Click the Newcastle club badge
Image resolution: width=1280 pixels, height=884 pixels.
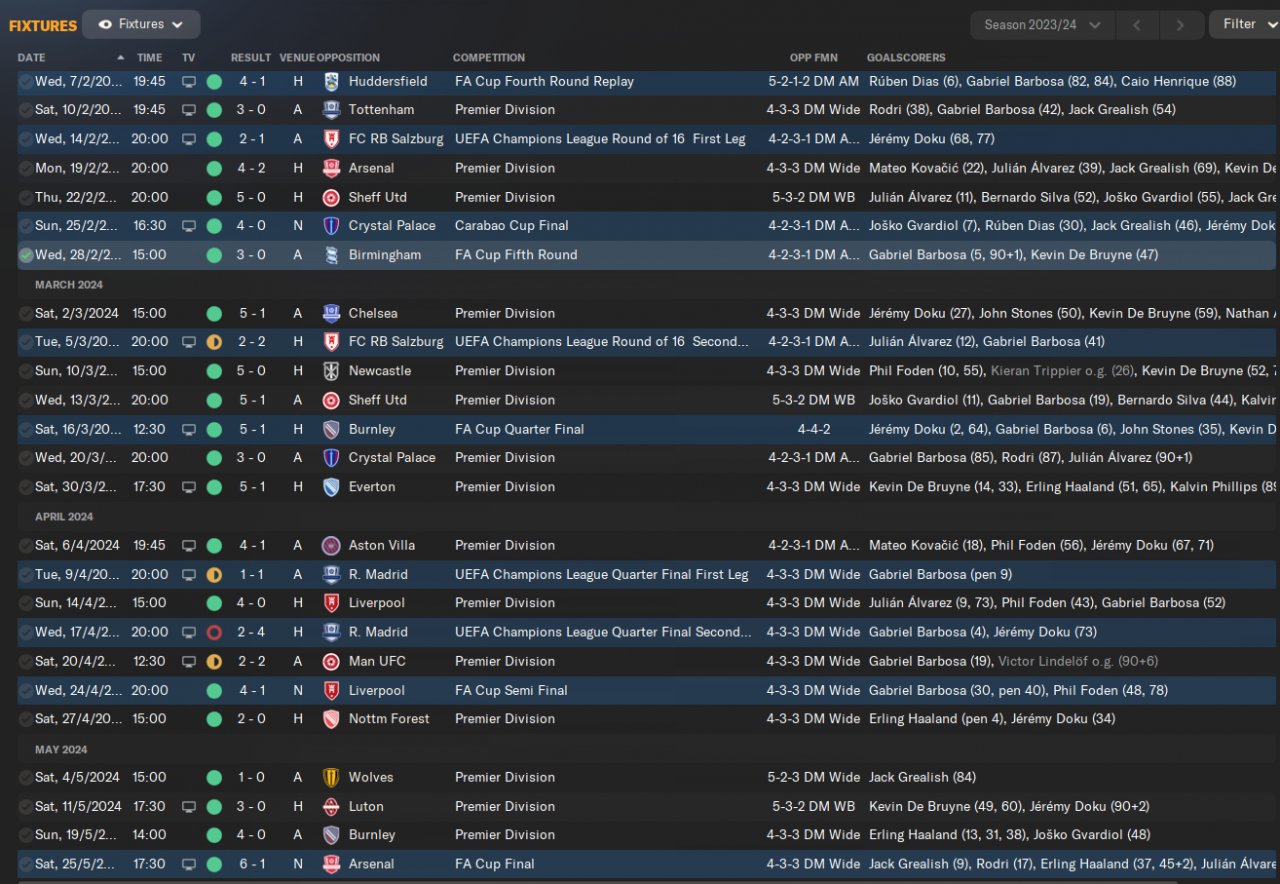coord(331,371)
